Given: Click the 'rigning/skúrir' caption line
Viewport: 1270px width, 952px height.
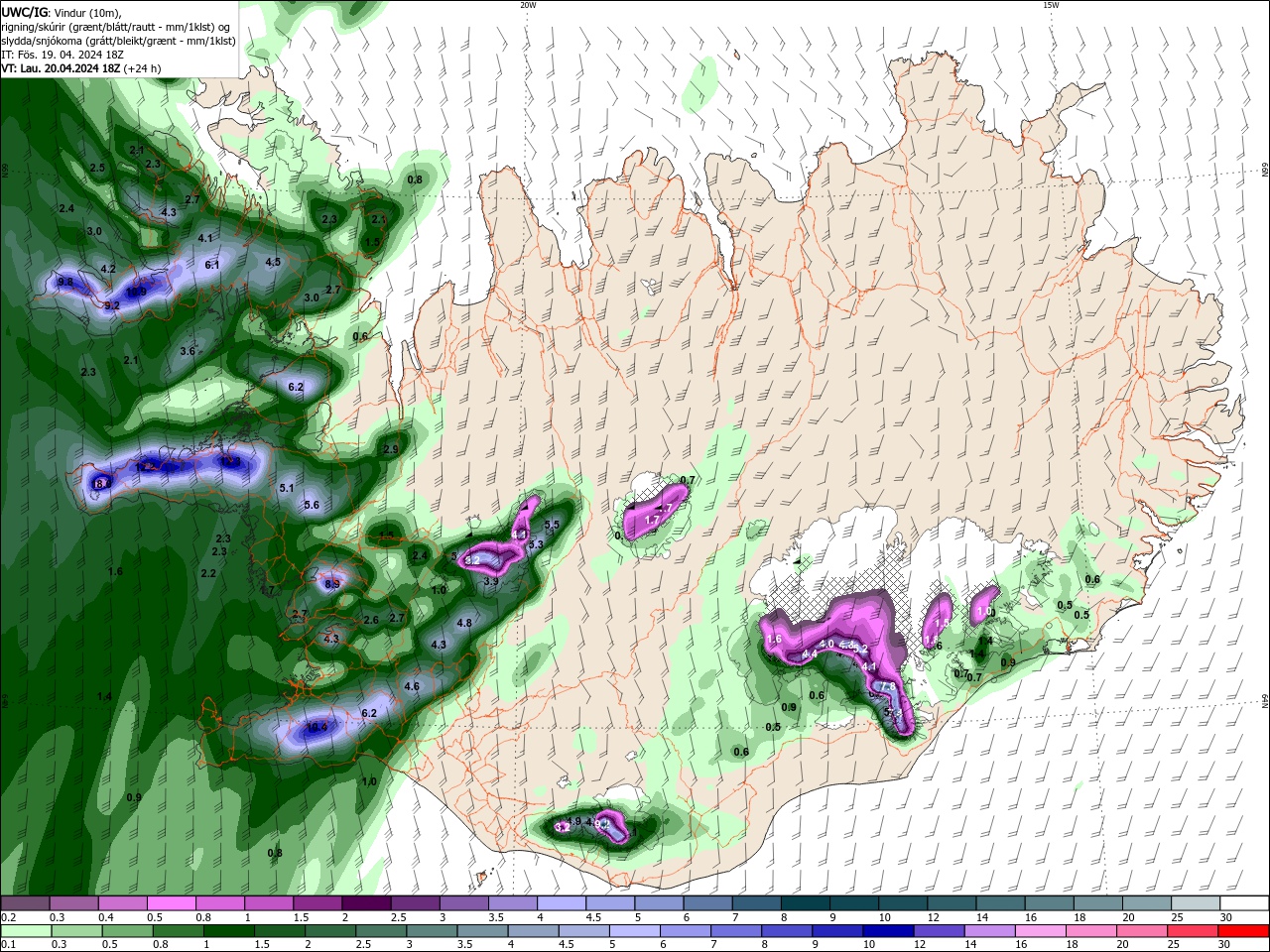Looking at the screenshot, I should coord(116,26).
